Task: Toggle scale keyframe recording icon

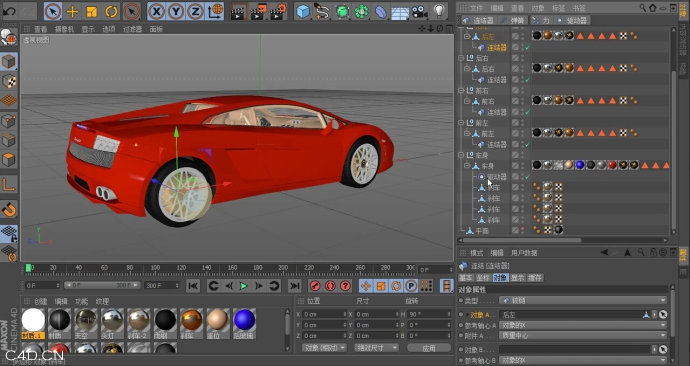Action: [x=381, y=286]
